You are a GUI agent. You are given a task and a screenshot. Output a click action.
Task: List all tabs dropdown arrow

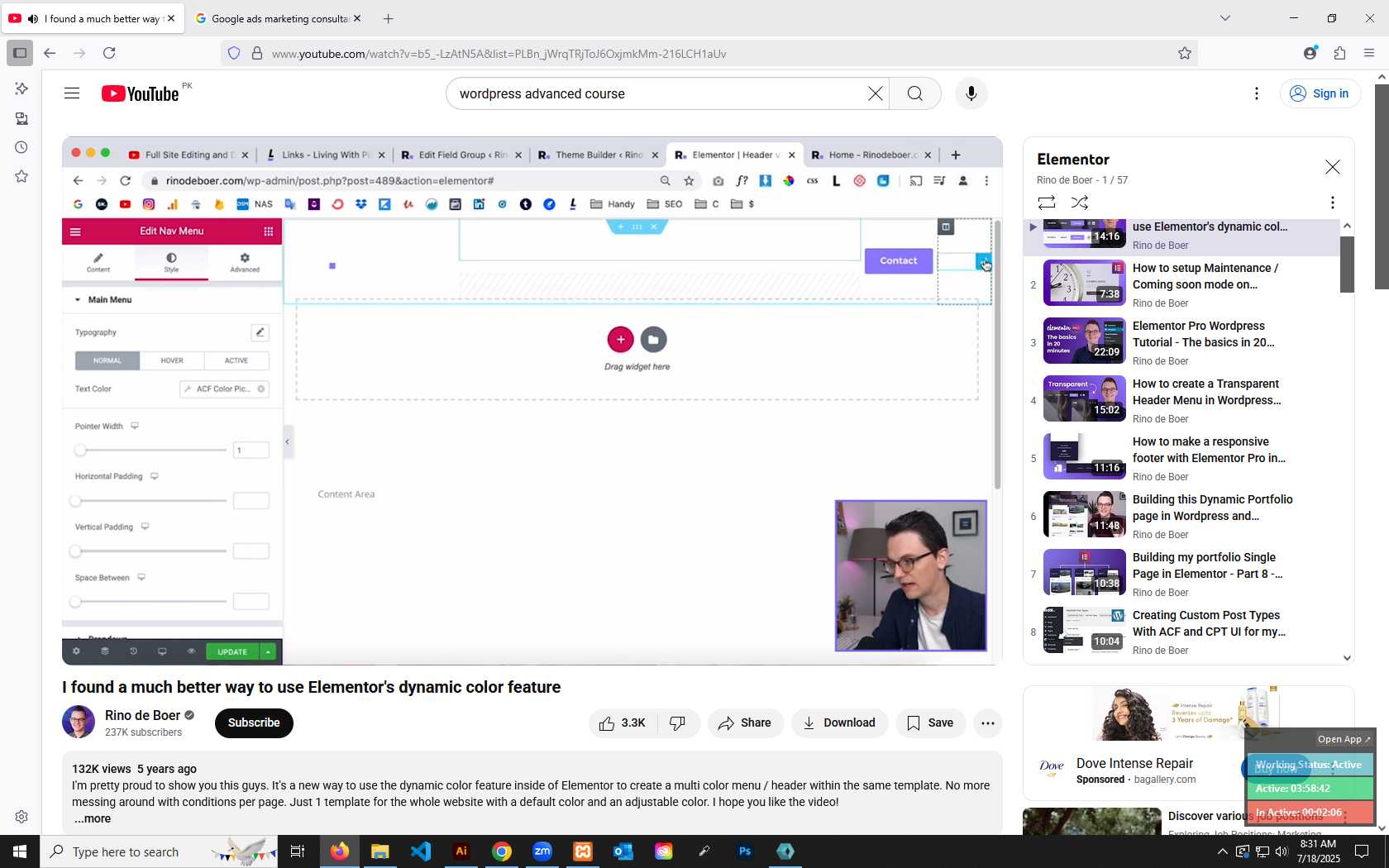(x=1225, y=18)
